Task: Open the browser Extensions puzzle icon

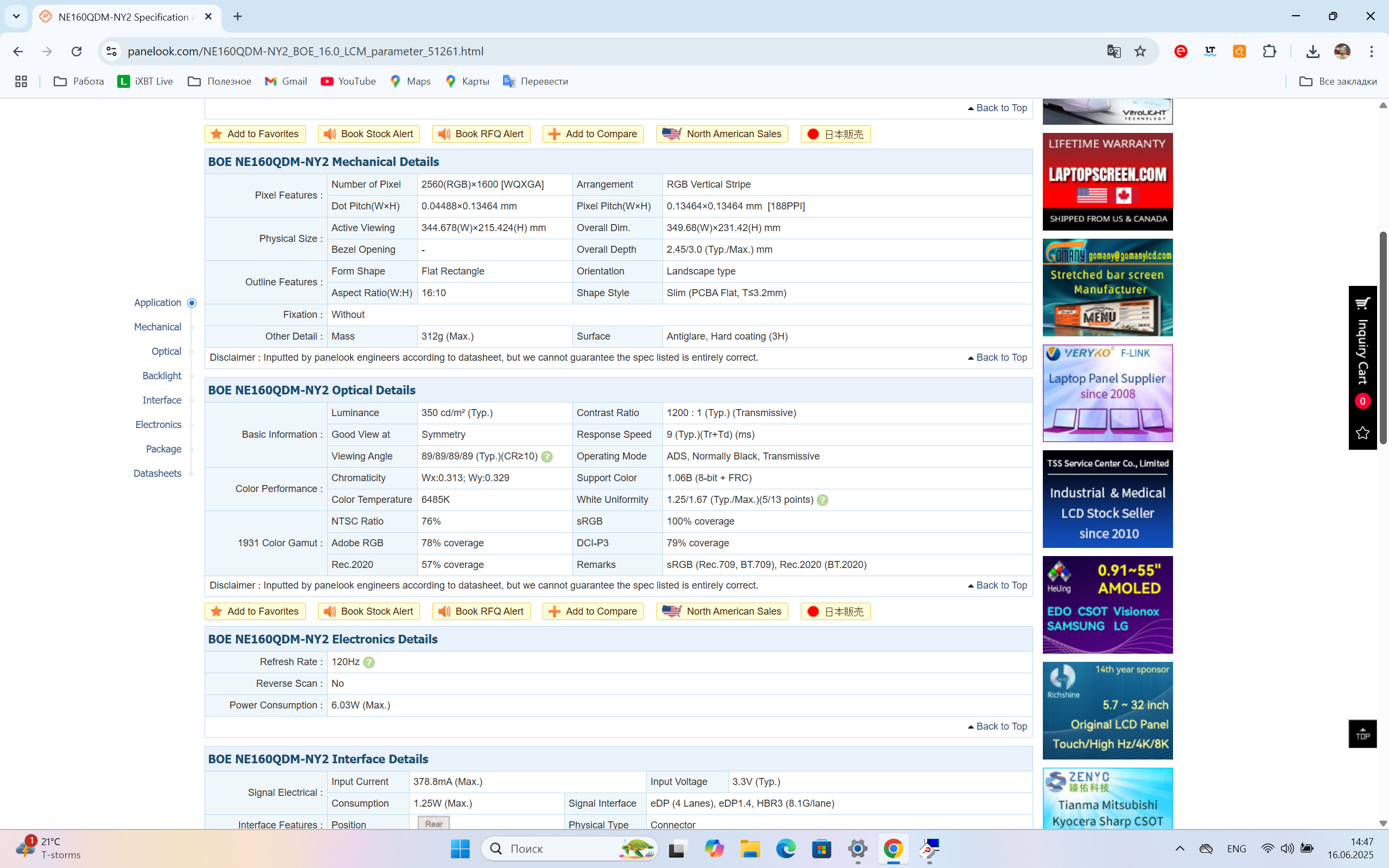Action: 1269,52
